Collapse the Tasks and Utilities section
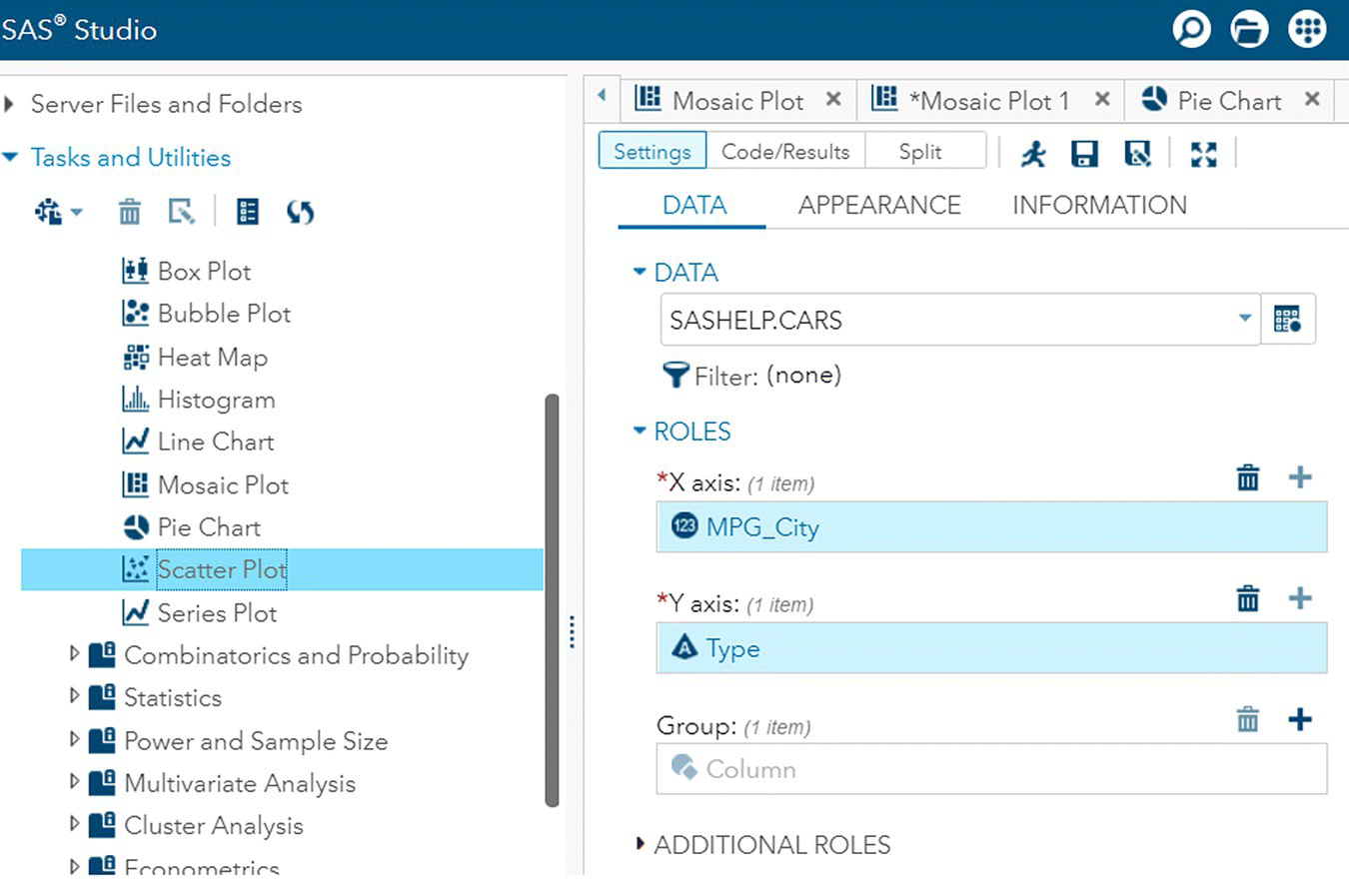 click(10, 157)
